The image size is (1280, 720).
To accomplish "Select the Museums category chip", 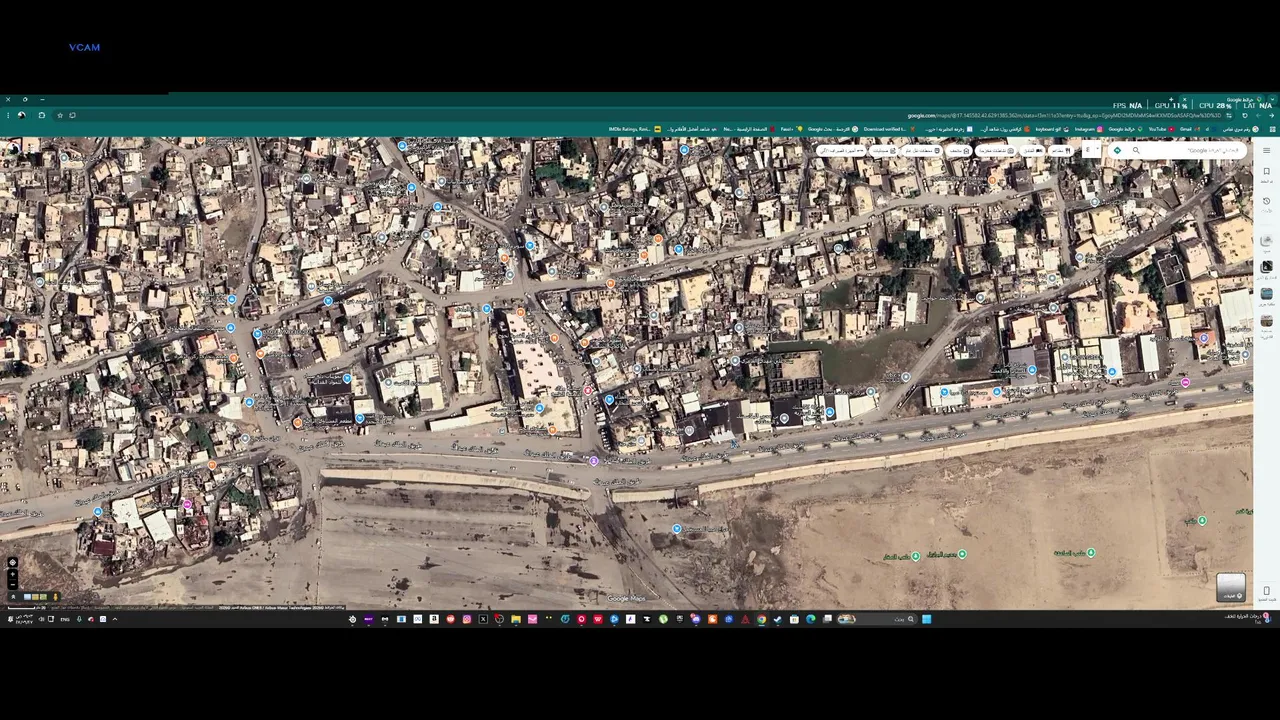I will pyautogui.click(x=959, y=150).
